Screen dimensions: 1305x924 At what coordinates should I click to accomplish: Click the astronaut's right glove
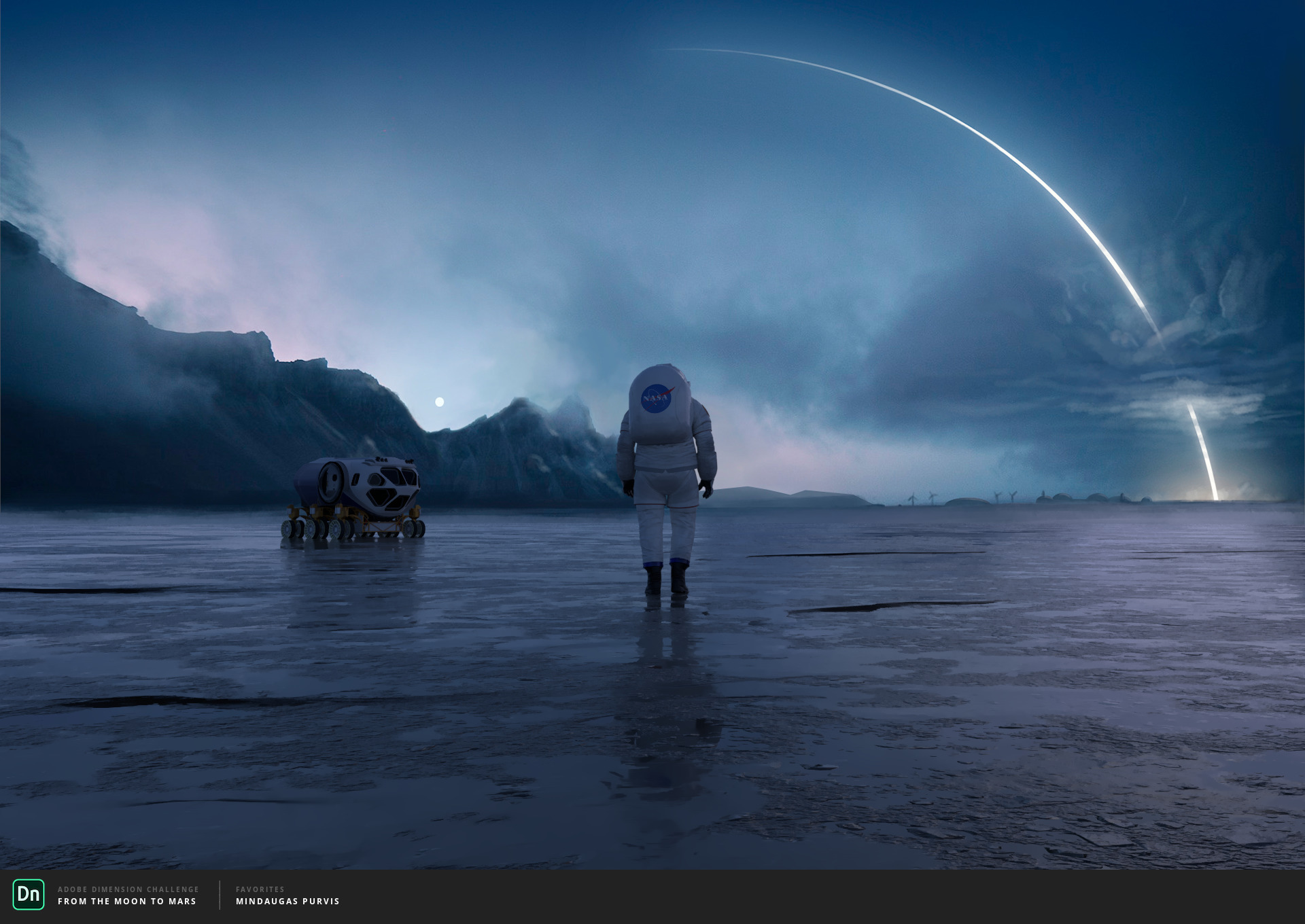coord(707,488)
